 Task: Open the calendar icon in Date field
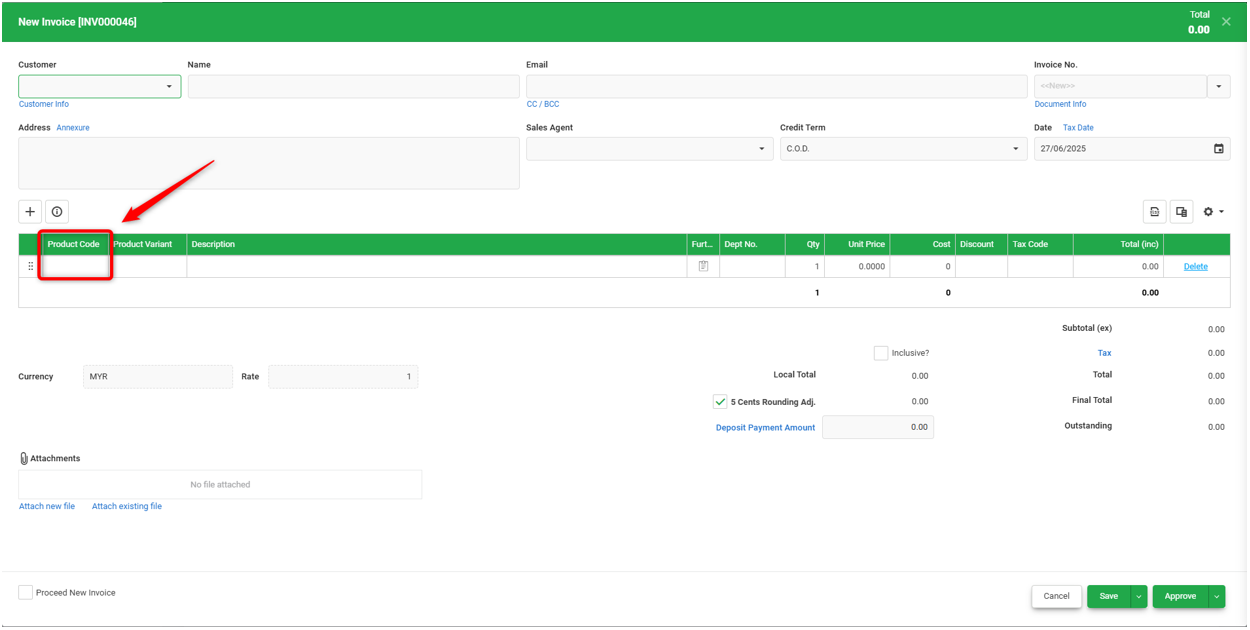tap(1218, 149)
